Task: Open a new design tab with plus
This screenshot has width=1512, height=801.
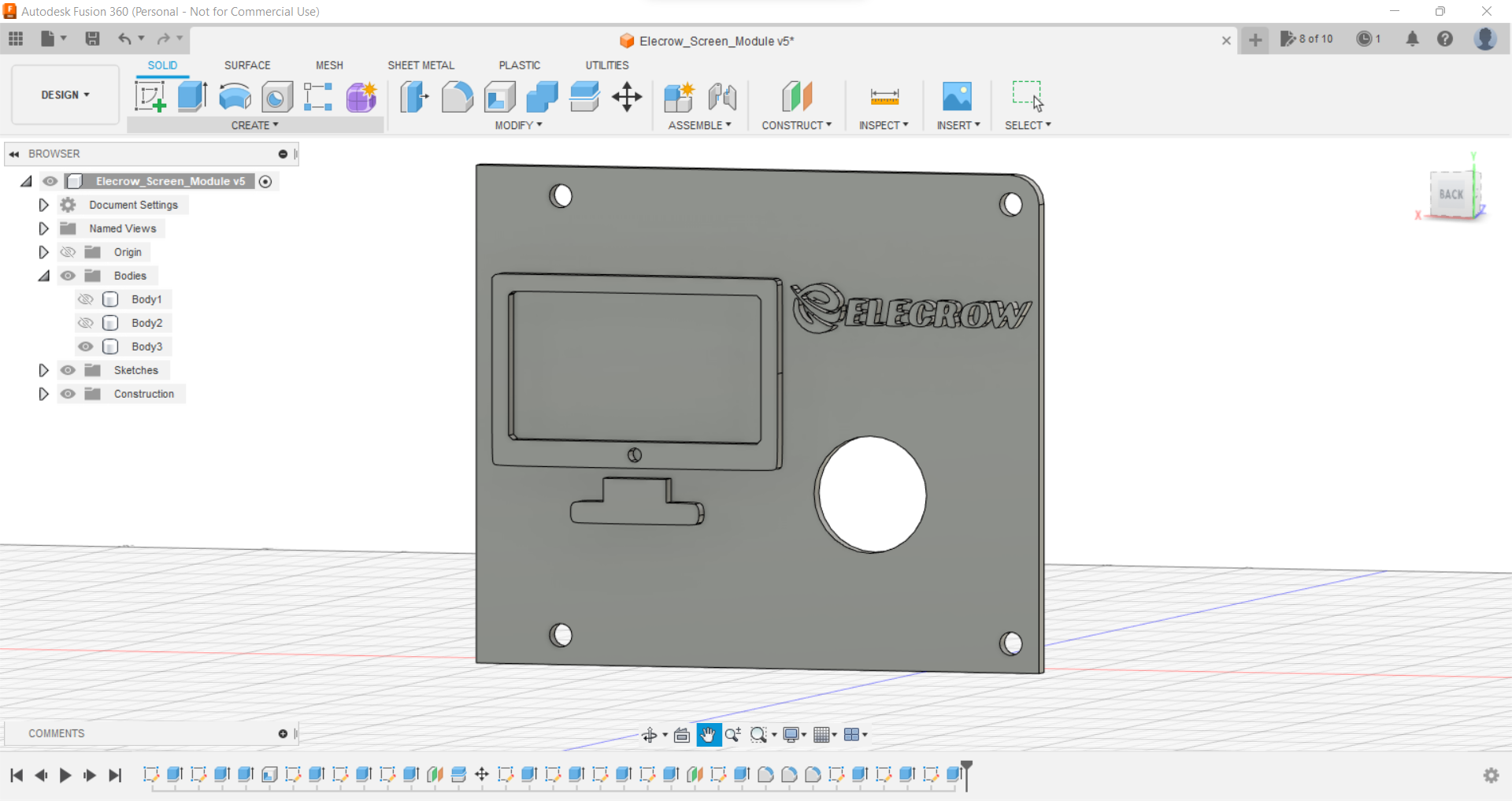Action: pos(1255,39)
